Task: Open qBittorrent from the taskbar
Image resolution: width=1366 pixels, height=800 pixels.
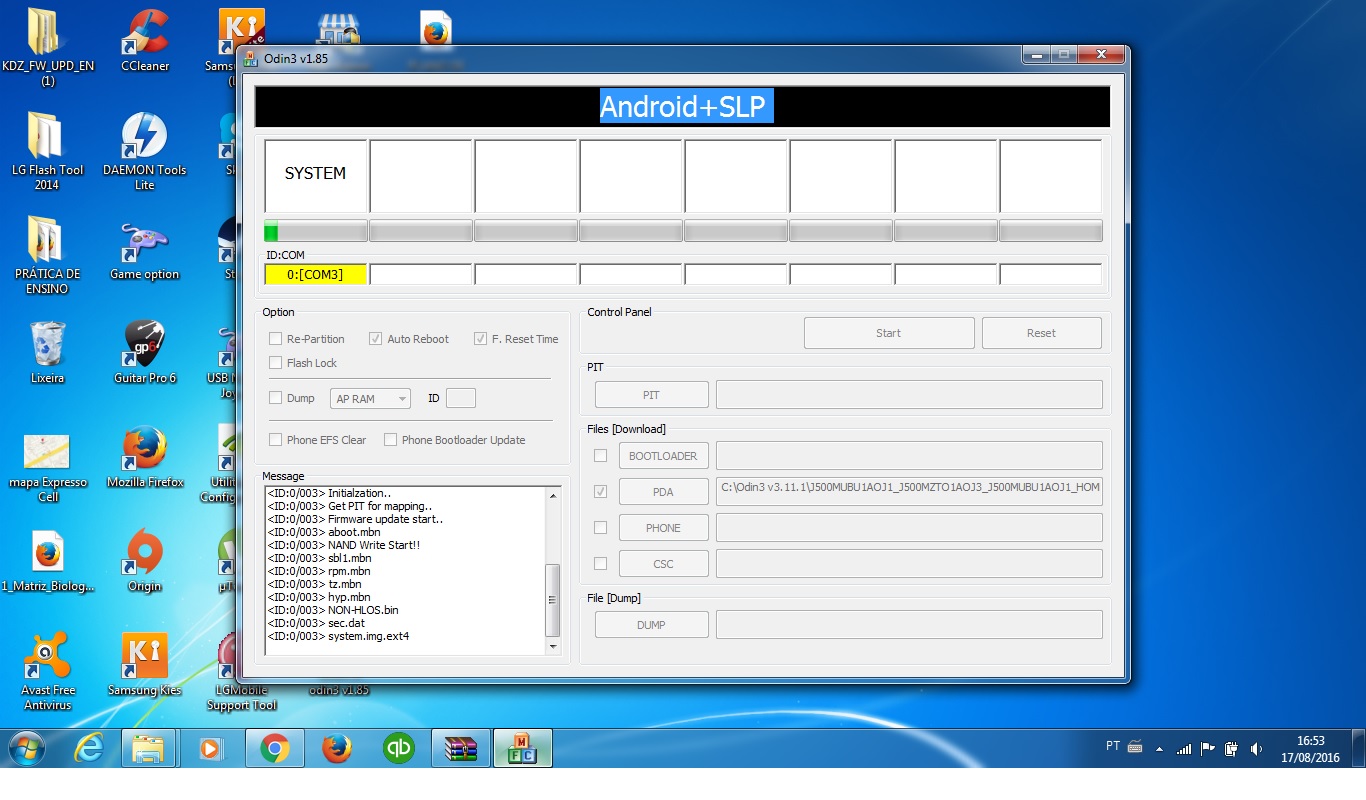Action: 399,748
